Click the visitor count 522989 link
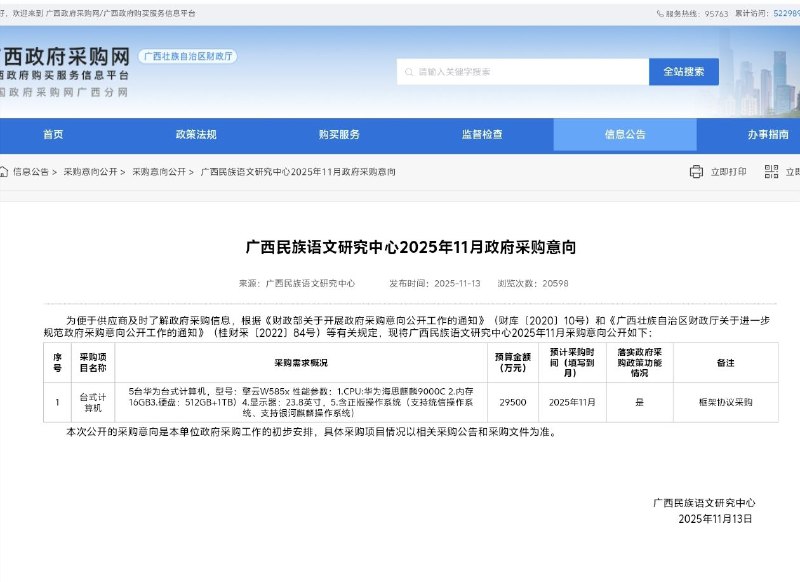Image resolution: width=800 pixels, height=582 pixels. pos(789,10)
